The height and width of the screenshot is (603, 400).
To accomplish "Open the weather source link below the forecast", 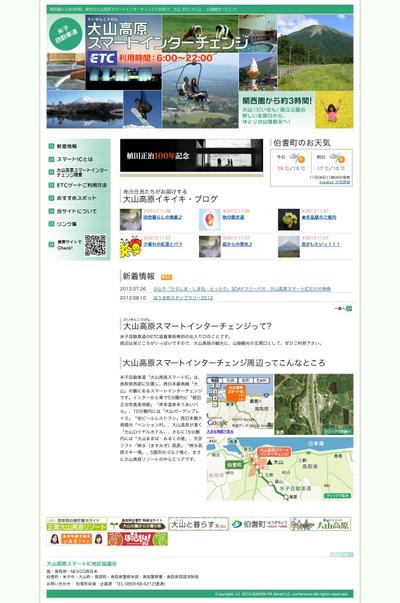I will click(x=335, y=182).
